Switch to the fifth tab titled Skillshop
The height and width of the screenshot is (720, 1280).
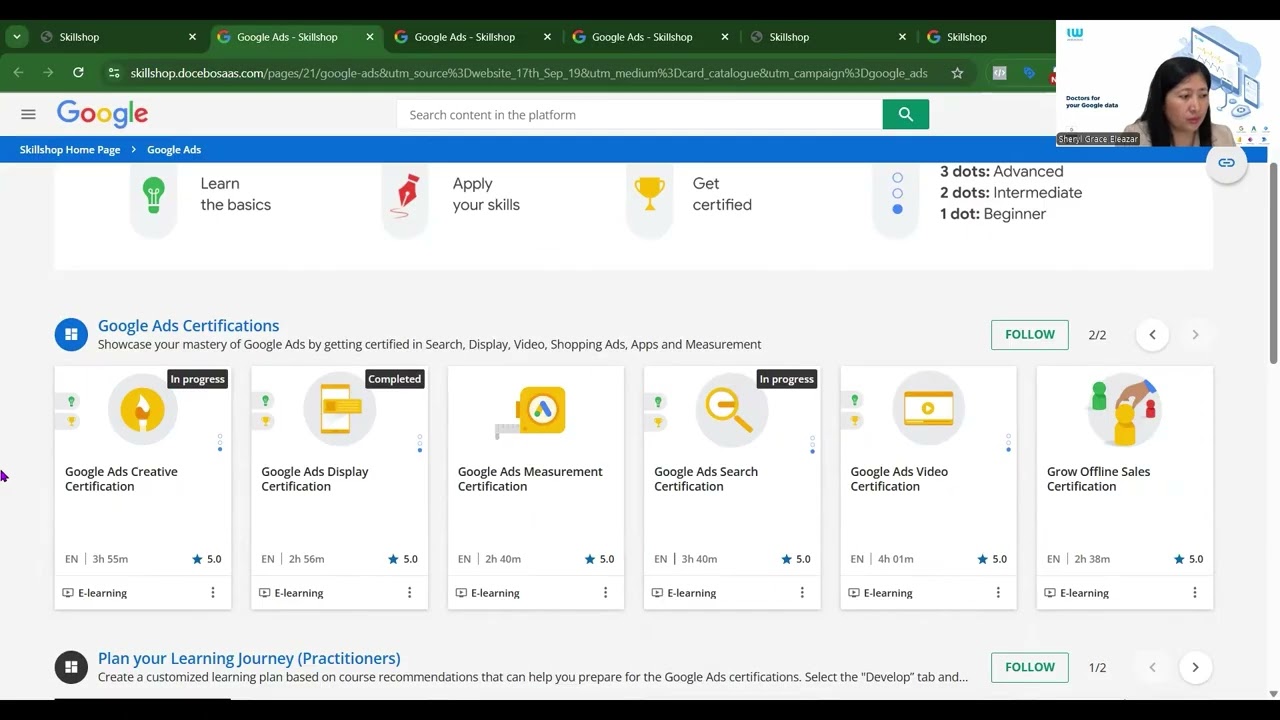point(828,37)
